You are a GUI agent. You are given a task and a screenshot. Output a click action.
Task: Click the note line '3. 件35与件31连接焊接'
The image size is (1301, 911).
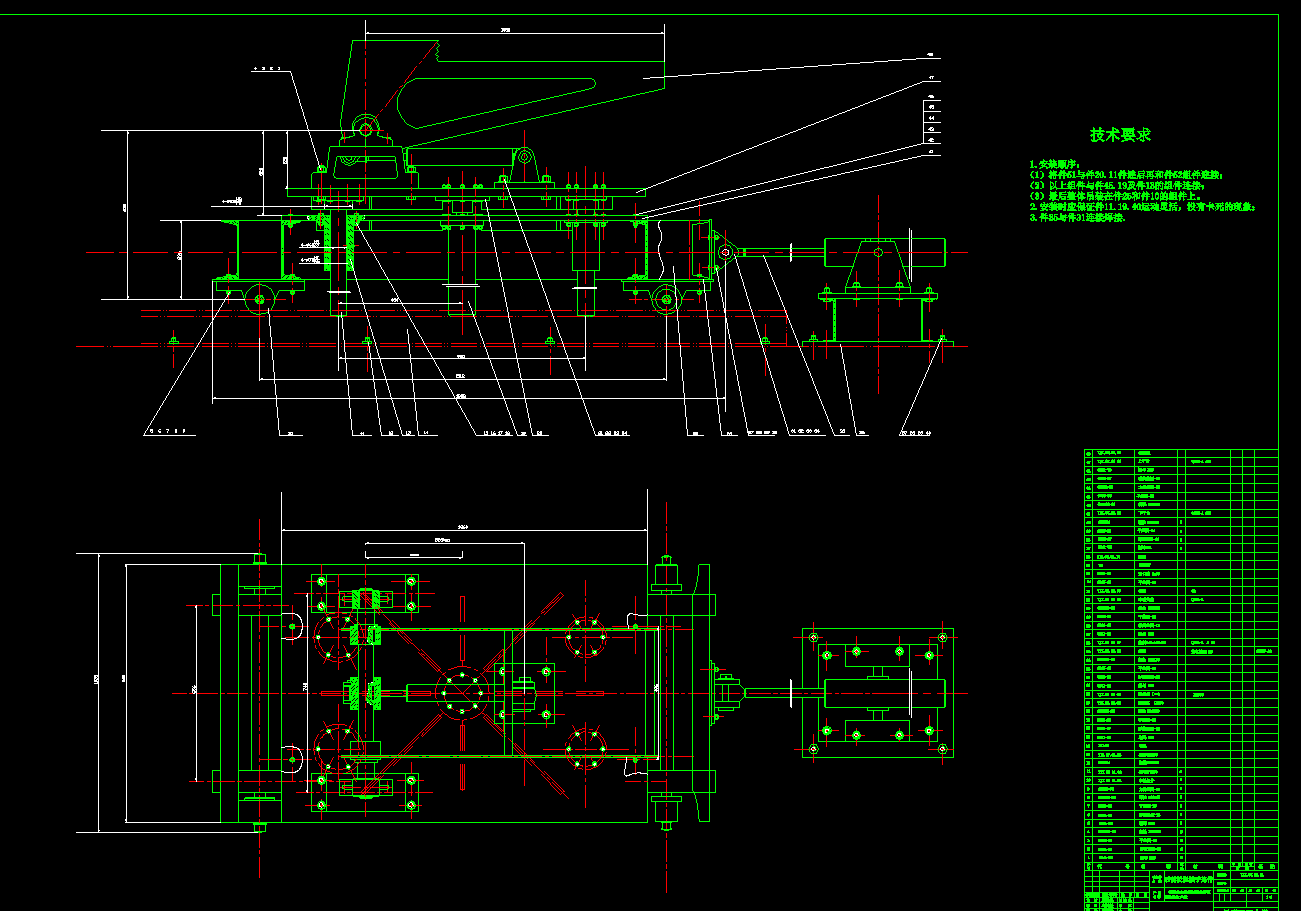click(x=1078, y=217)
